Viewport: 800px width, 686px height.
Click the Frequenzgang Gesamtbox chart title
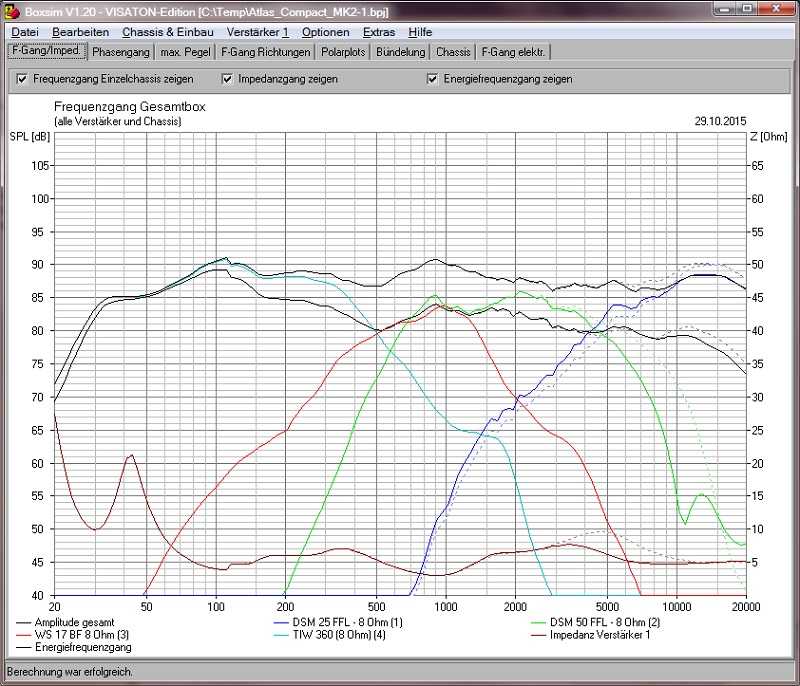pyautogui.click(x=130, y=107)
